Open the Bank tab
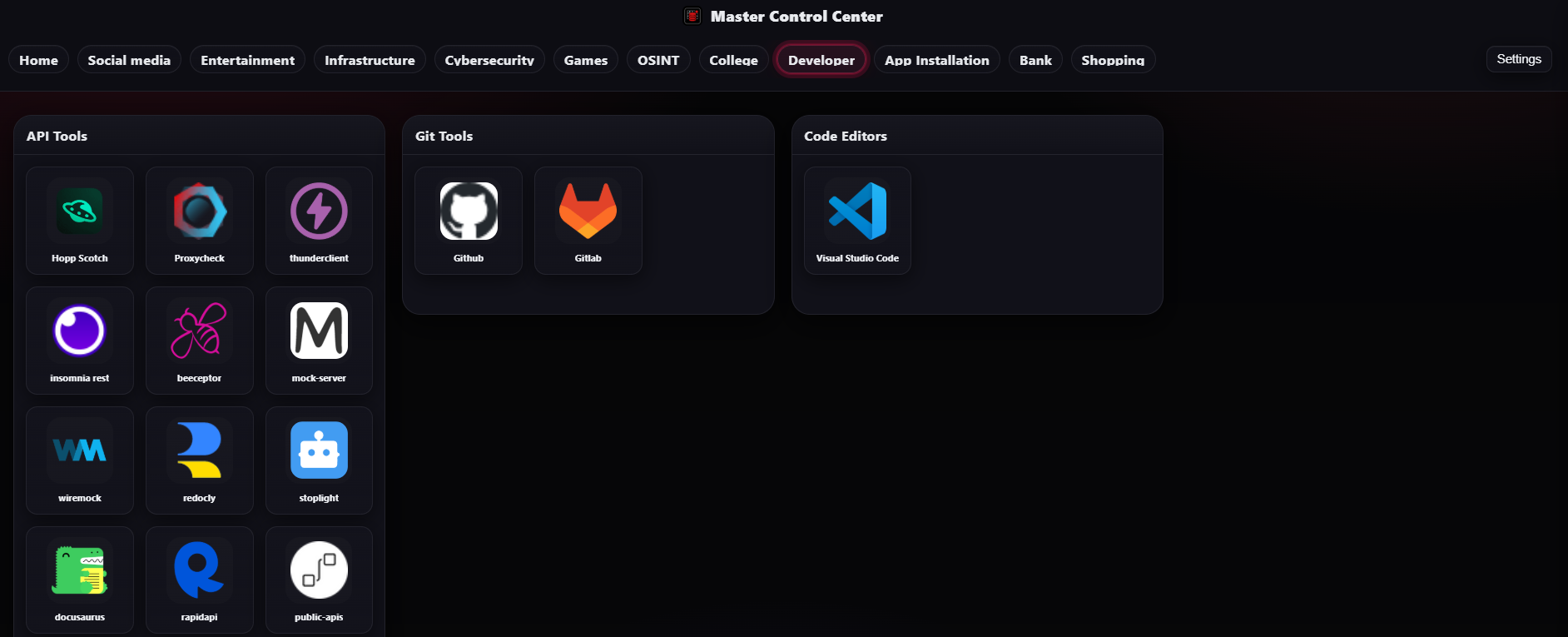Image resolution: width=1568 pixels, height=637 pixels. click(x=1035, y=60)
